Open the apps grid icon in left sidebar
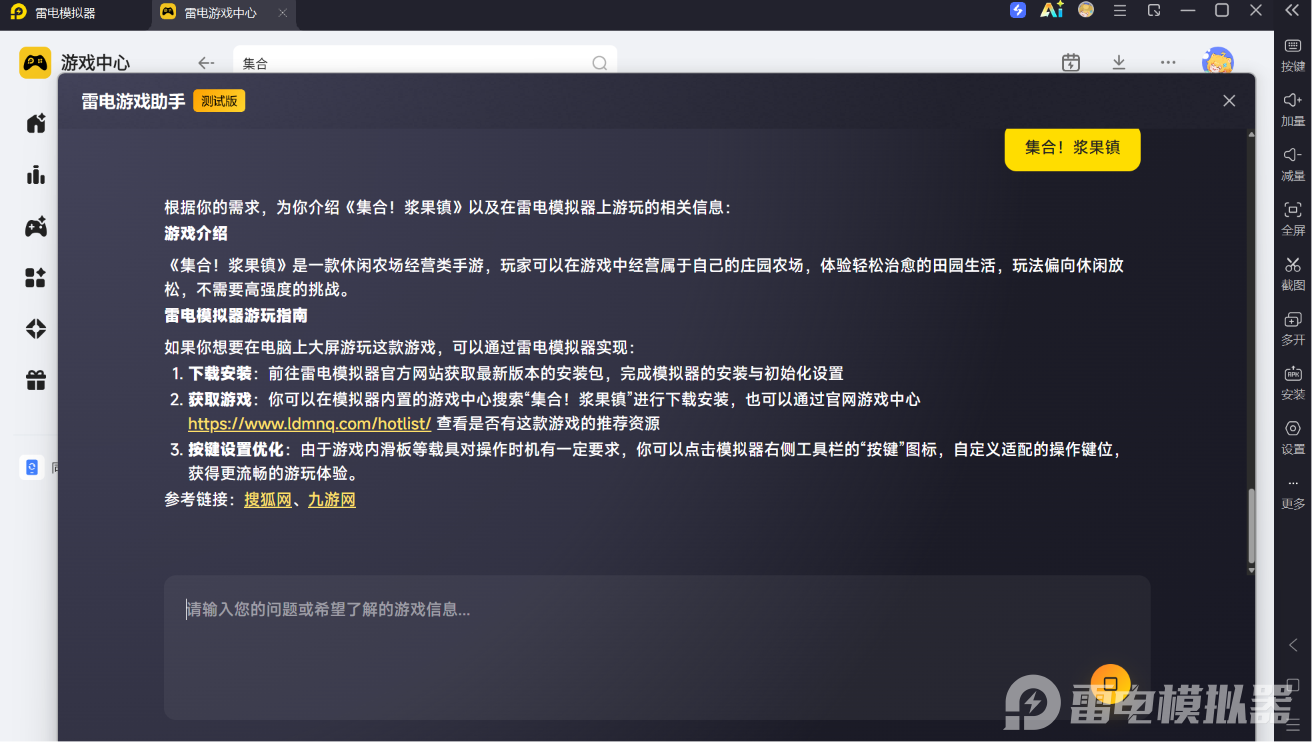1312x742 pixels. (36, 278)
